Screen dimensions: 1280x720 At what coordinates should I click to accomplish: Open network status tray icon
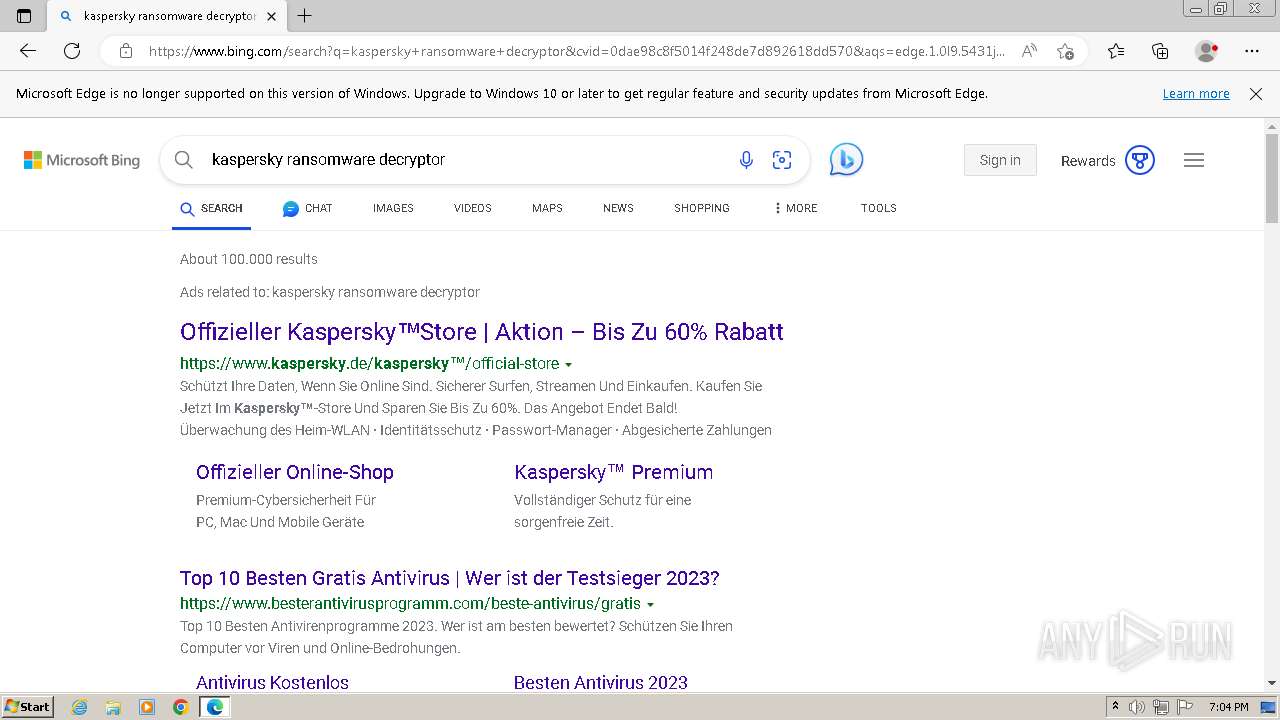pyautogui.click(x=1160, y=707)
